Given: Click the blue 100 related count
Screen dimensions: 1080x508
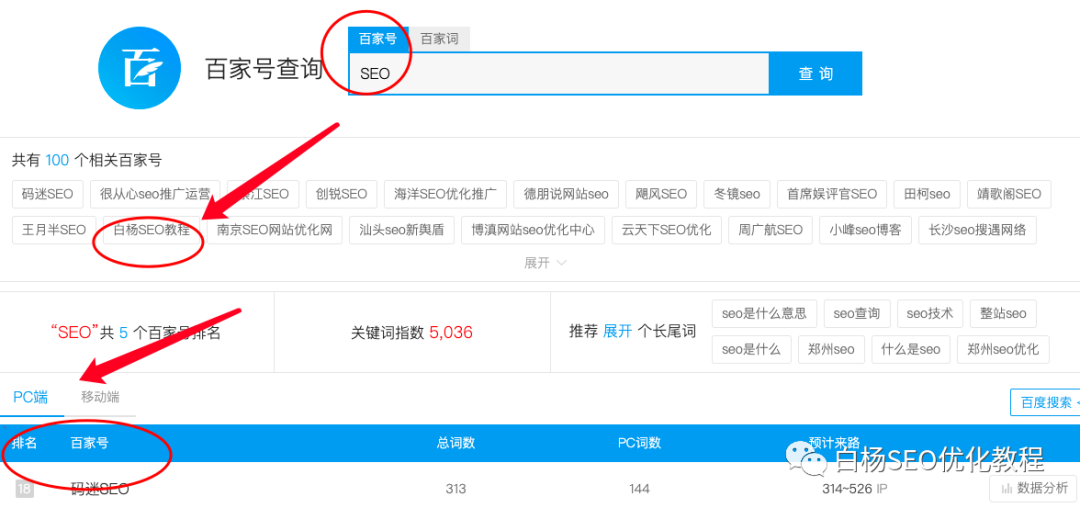Looking at the screenshot, I should click(57, 160).
